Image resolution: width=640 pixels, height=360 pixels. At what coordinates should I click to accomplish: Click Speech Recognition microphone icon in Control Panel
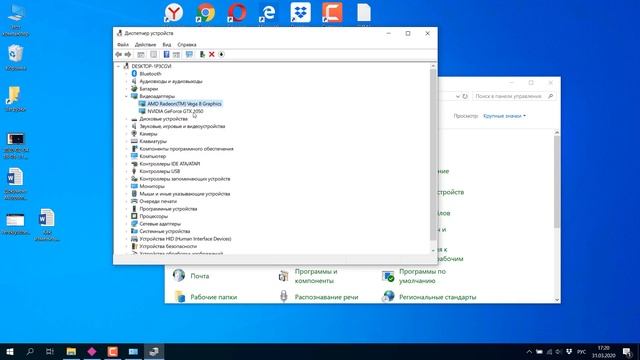pos(284,296)
